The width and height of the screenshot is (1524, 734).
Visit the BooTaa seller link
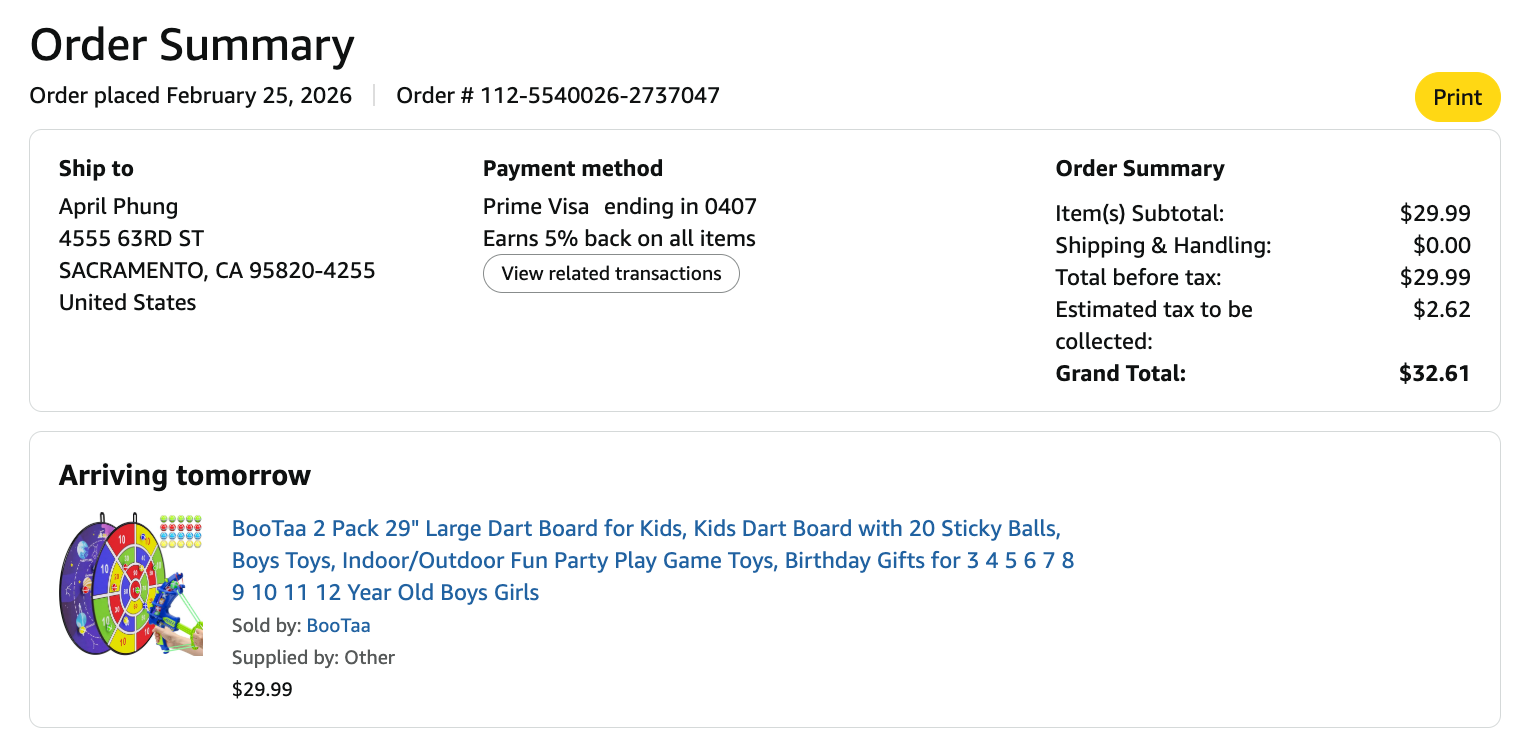click(338, 626)
